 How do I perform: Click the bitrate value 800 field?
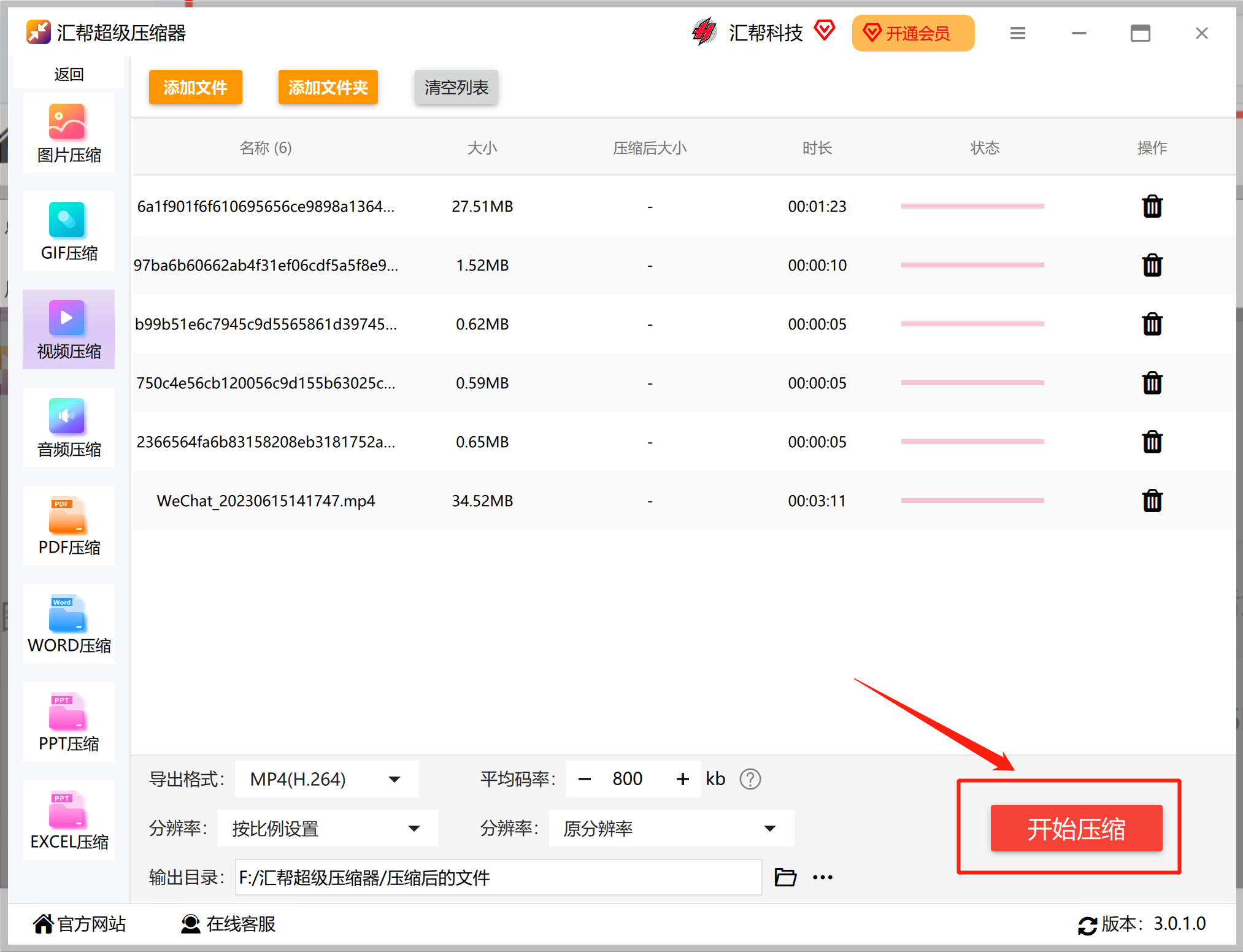(627, 779)
